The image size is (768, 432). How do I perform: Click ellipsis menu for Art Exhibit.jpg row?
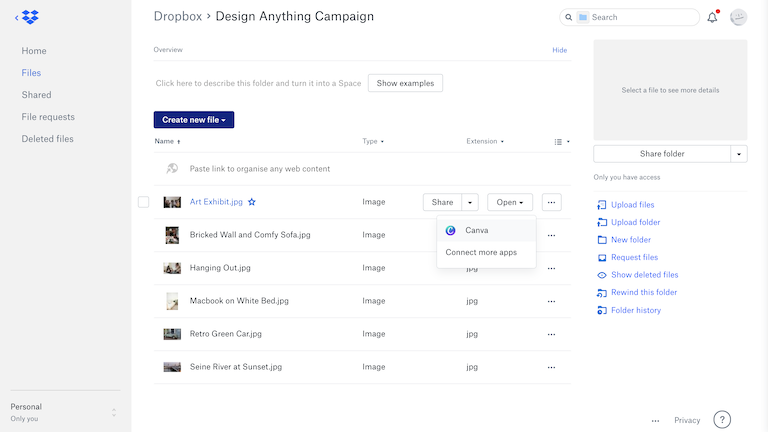551,202
